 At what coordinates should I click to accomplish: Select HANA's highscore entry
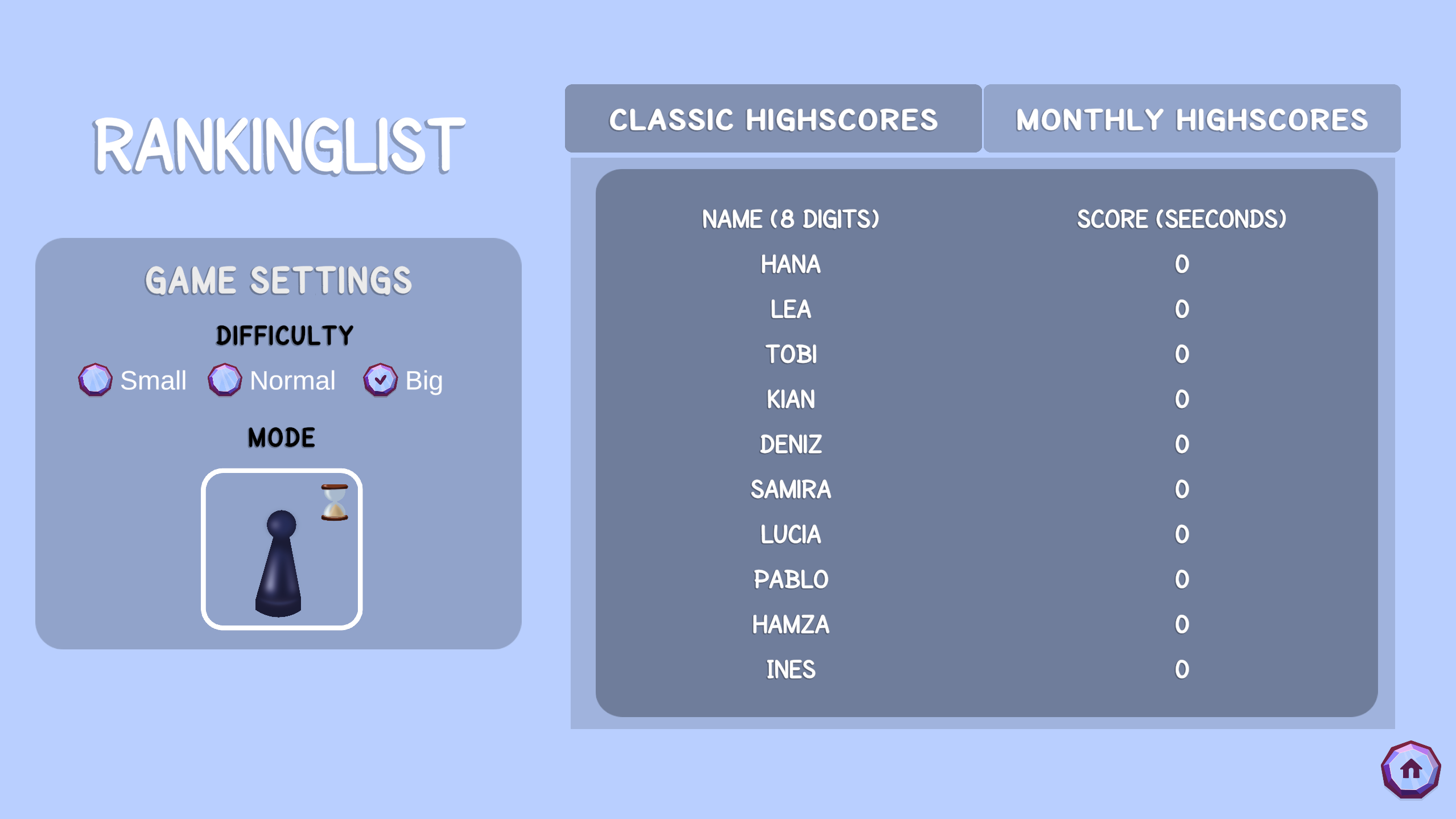click(x=986, y=264)
